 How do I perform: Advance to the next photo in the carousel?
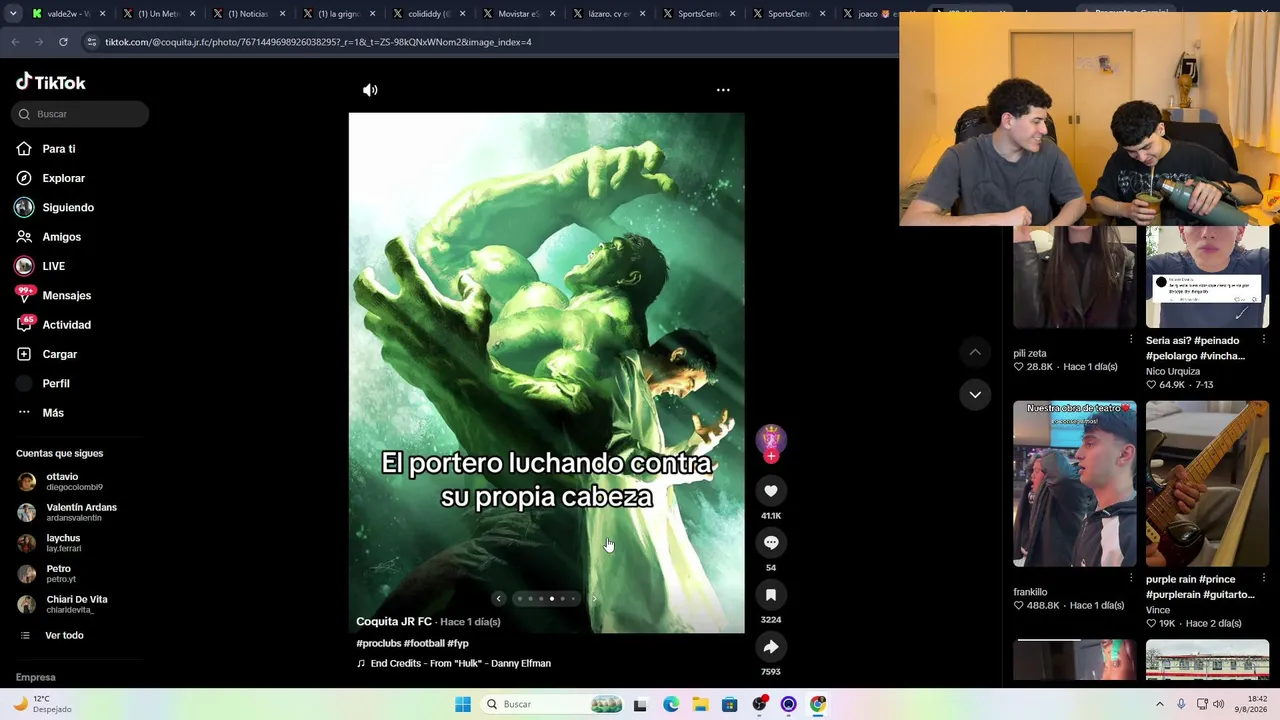click(x=594, y=599)
